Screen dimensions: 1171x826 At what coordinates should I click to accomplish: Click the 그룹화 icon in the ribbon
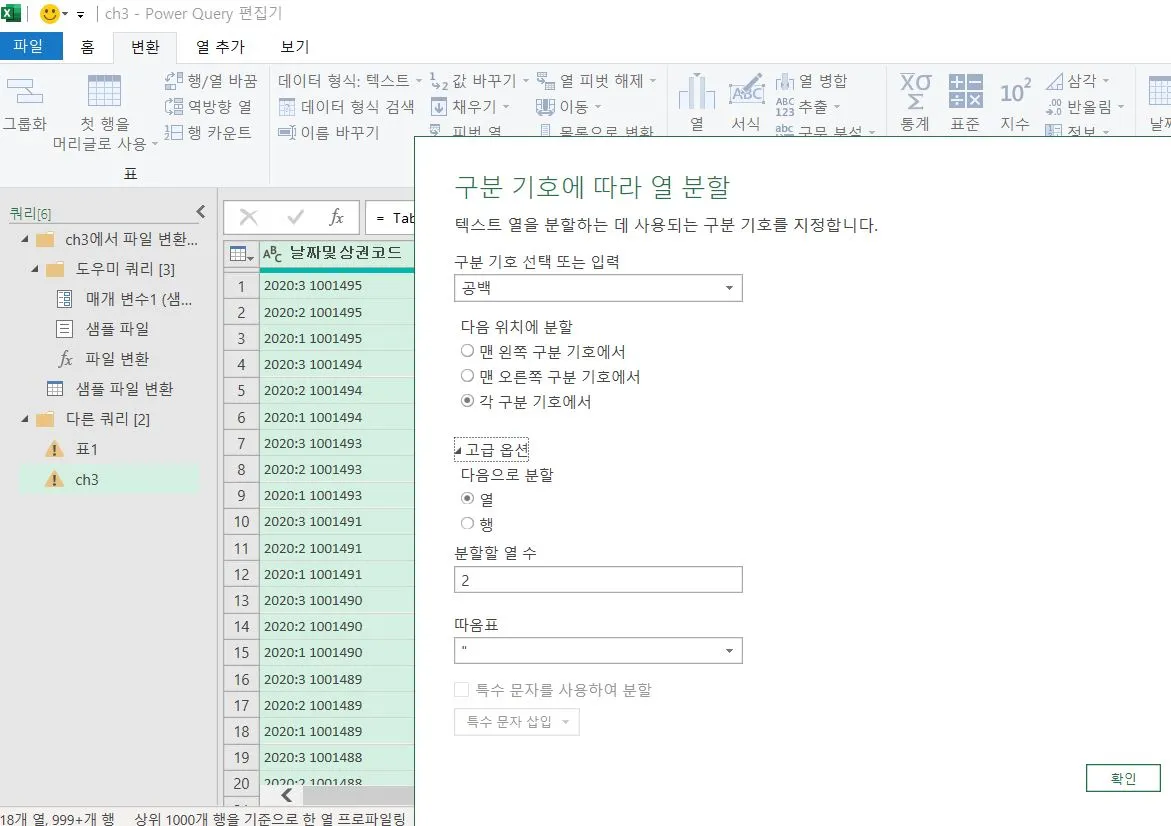pos(25,92)
